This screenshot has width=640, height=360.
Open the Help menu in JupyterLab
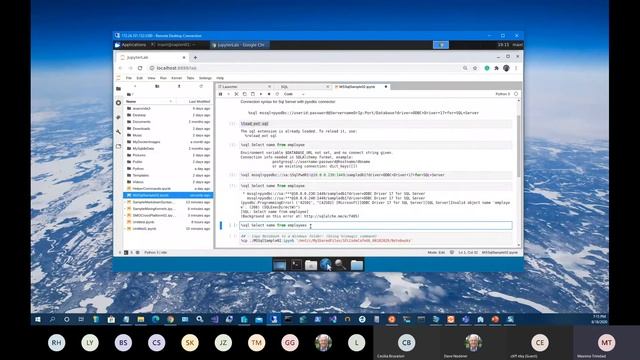(x=220, y=78)
